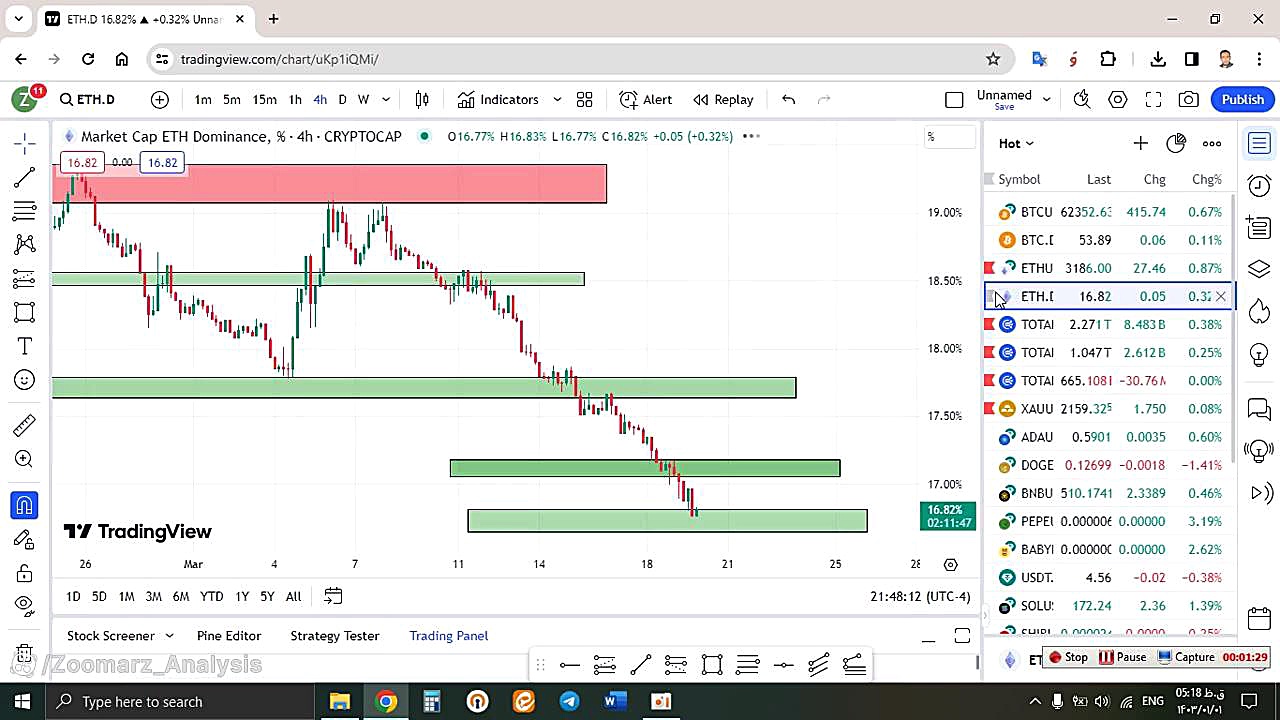1280x720 pixels.
Task: Remove drawings with the trash icon
Action: [x=25, y=655]
